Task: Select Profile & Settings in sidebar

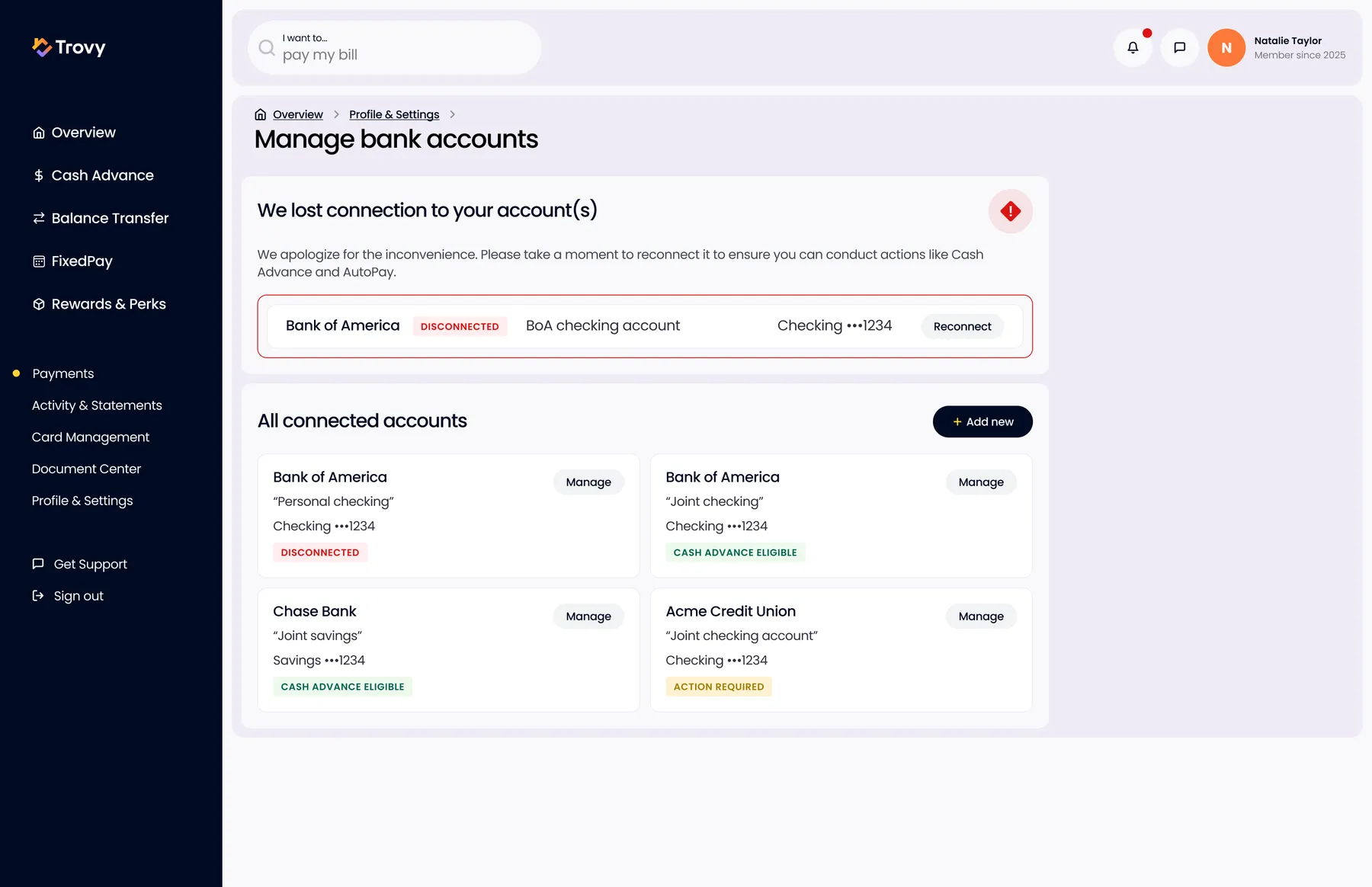Action: tap(82, 501)
